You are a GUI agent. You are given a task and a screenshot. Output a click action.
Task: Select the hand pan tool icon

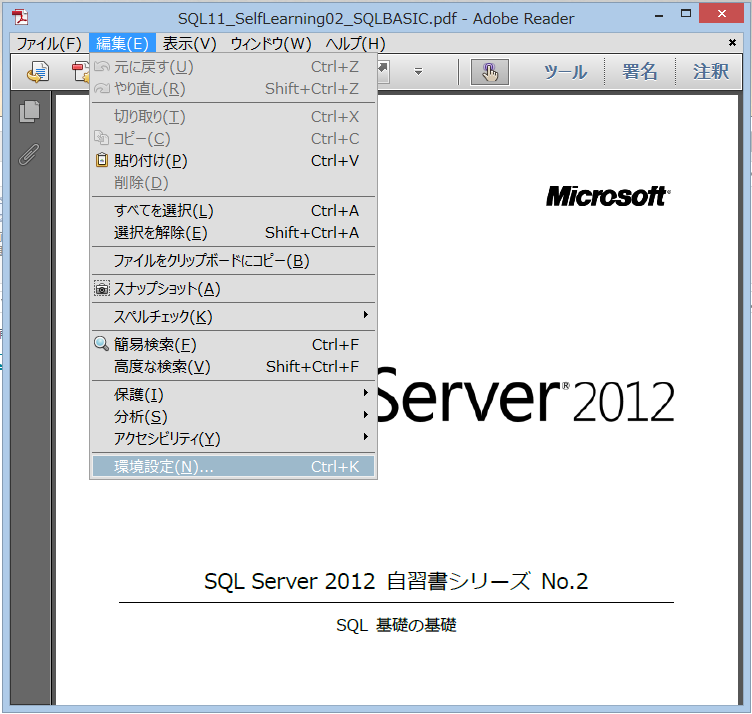point(489,71)
